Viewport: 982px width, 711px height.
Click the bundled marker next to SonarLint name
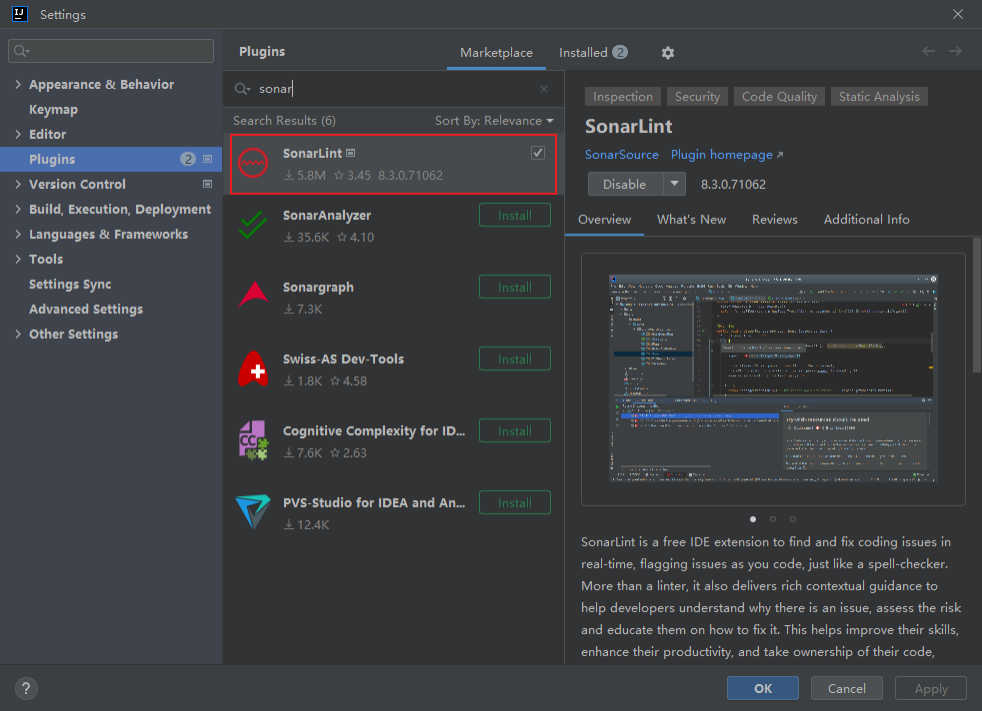point(351,153)
